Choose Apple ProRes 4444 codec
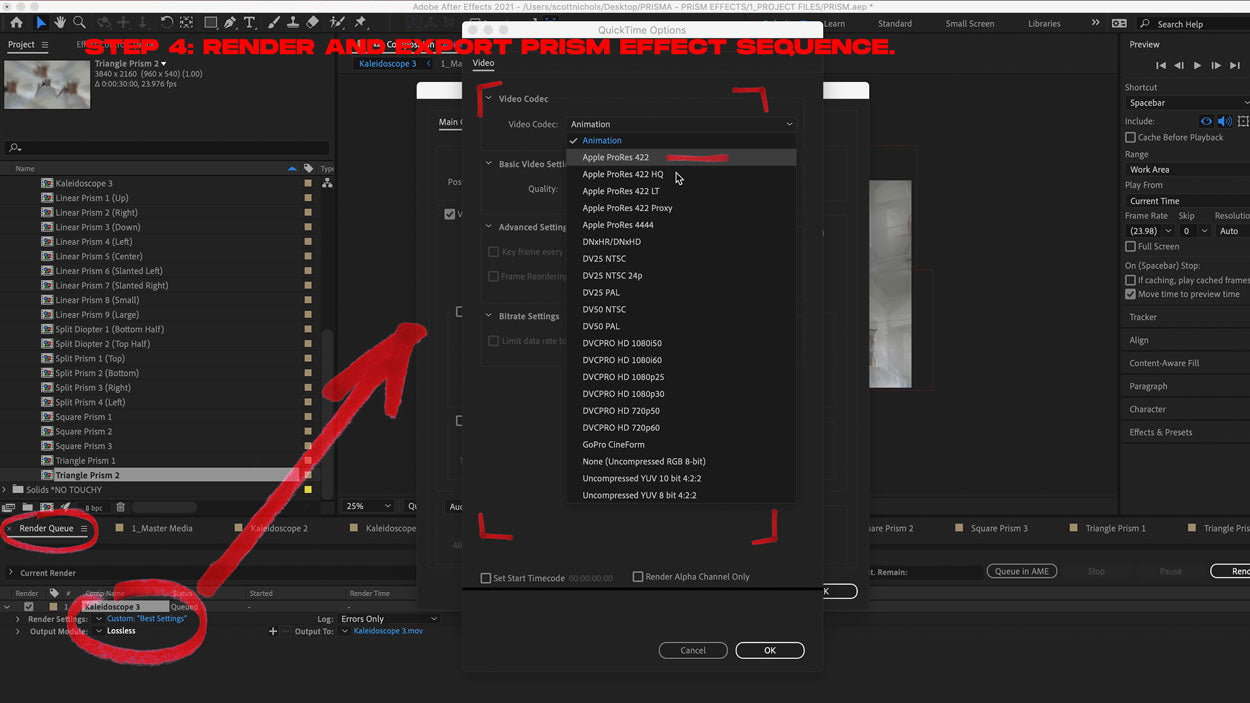The height and width of the screenshot is (703, 1250). 681,225
